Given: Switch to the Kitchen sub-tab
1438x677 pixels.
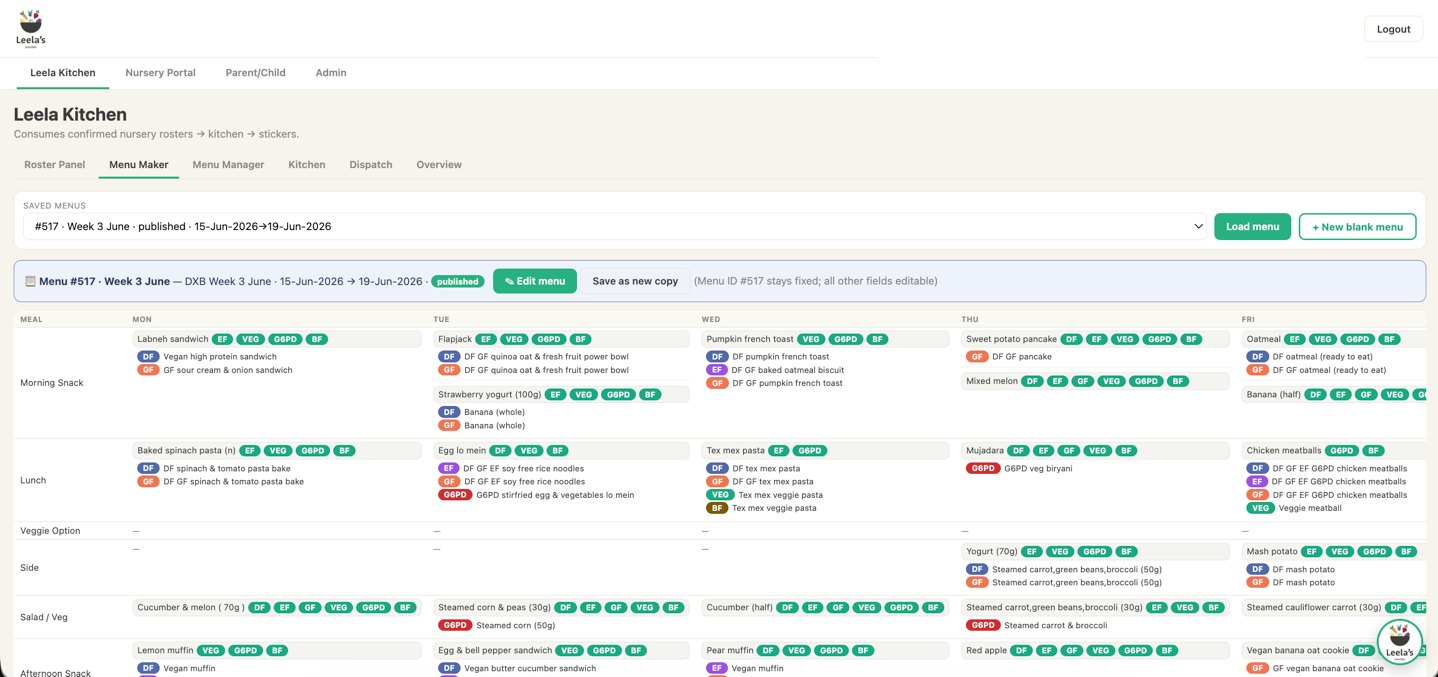Looking at the screenshot, I should [307, 164].
